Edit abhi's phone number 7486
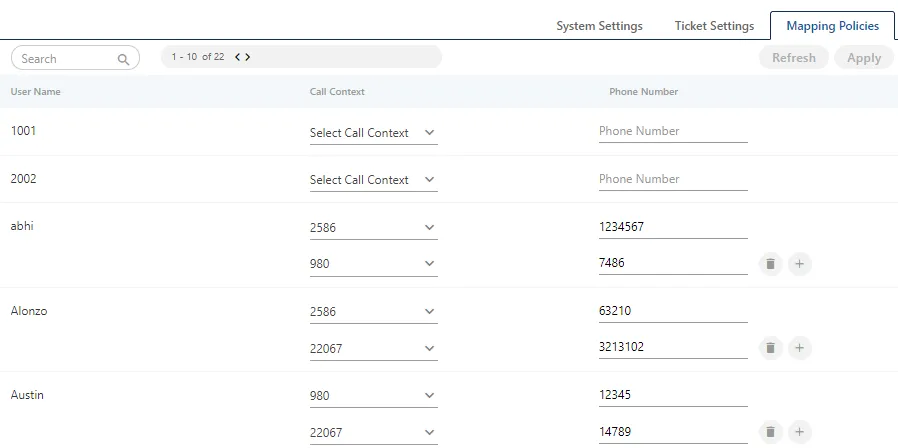This screenshot has height=448, width=898. coord(673,264)
